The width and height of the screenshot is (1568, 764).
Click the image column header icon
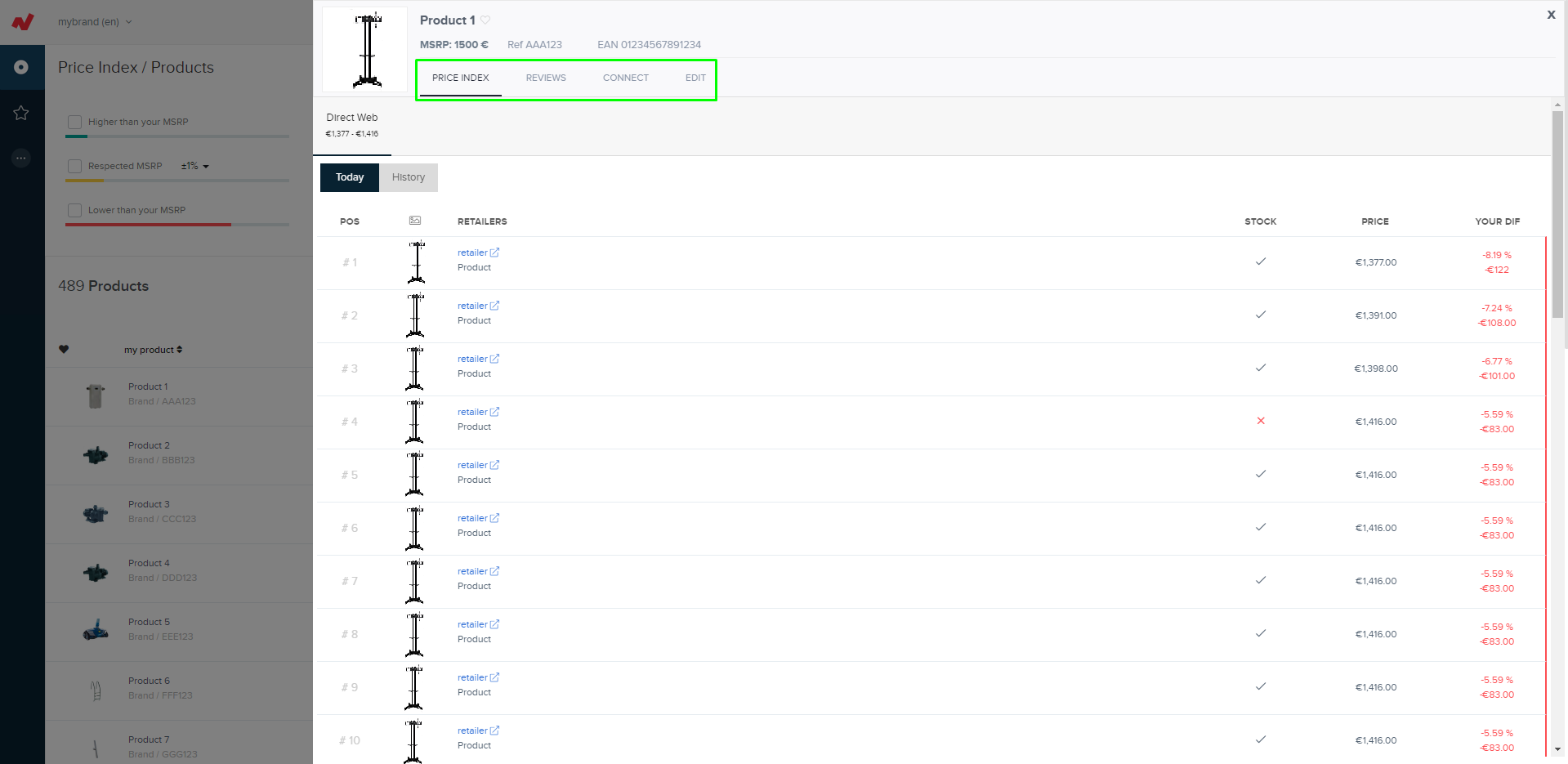tap(415, 221)
